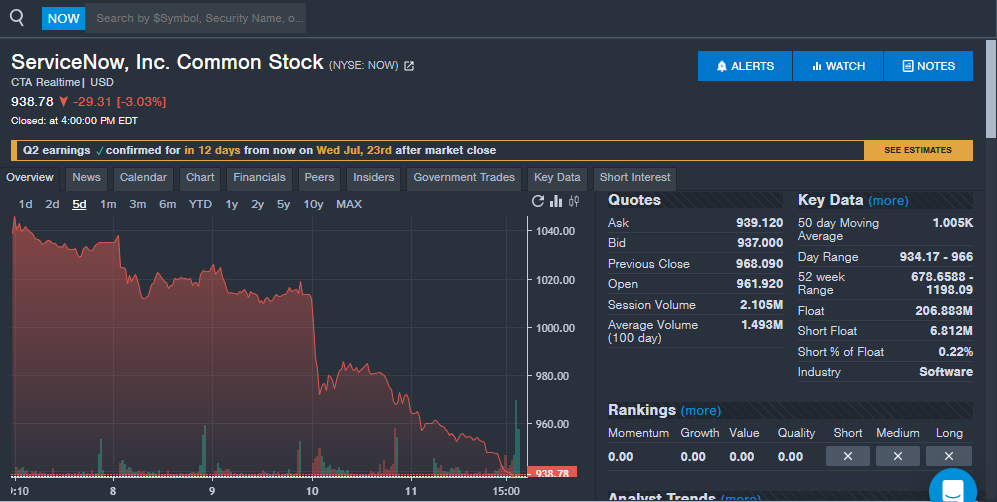The width and height of the screenshot is (997, 502).
Task: Click the Average Volume value 1.493M
Action: tap(762, 325)
